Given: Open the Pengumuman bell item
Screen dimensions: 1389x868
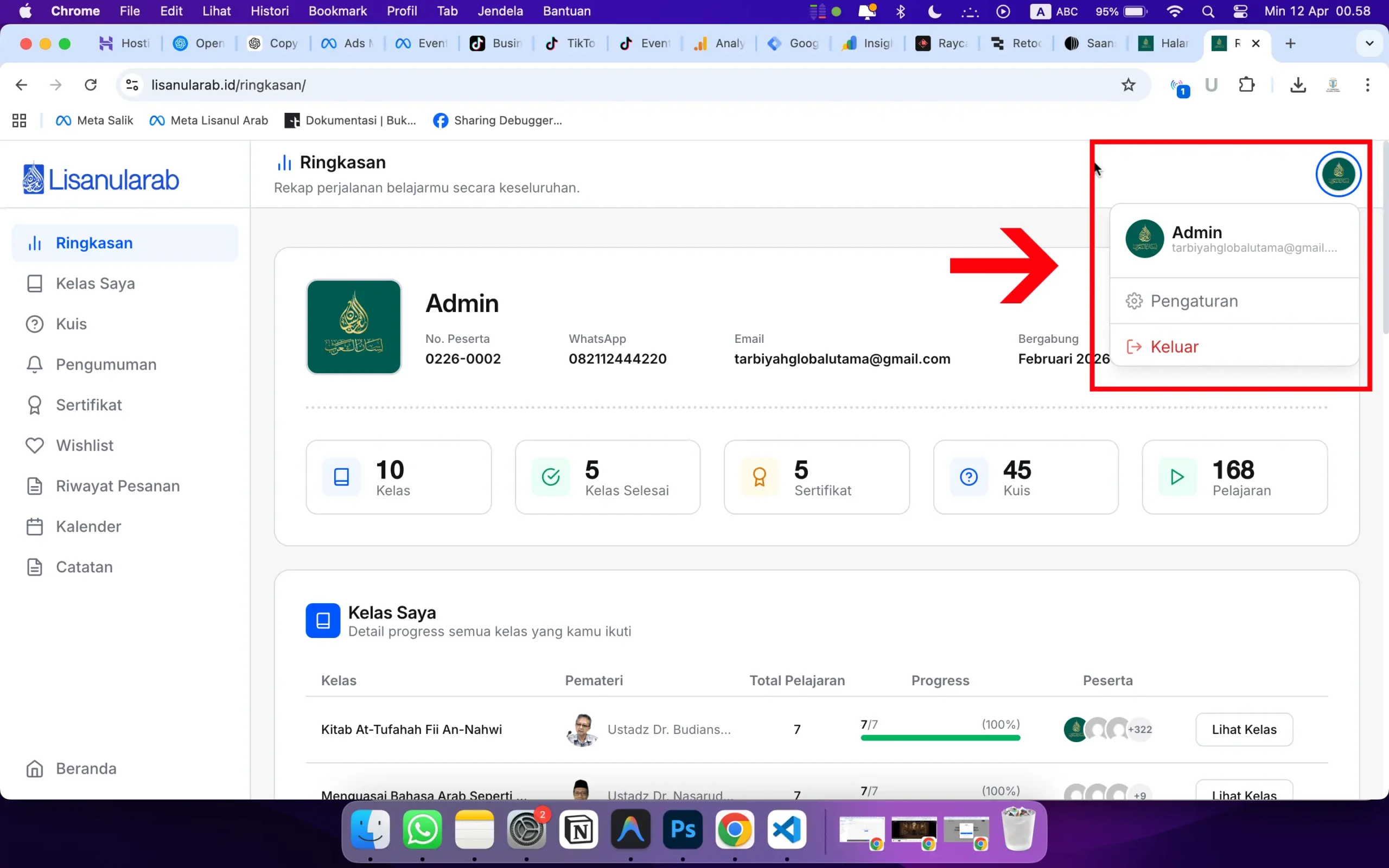Looking at the screenshot, I should tap(106, 365).
